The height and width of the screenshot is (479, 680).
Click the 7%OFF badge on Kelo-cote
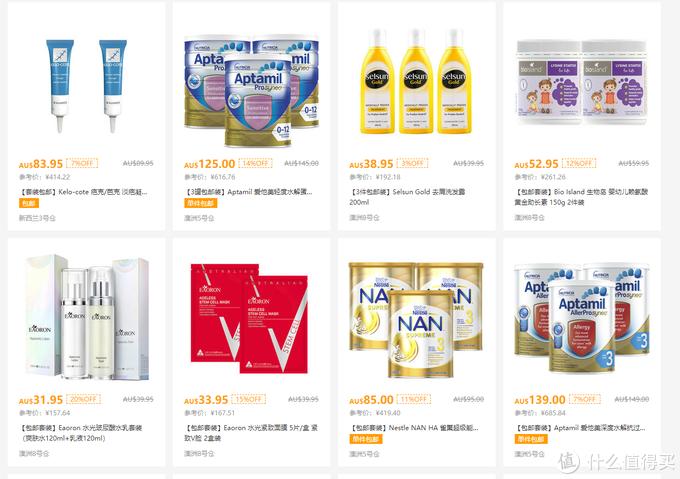[82, 163]
